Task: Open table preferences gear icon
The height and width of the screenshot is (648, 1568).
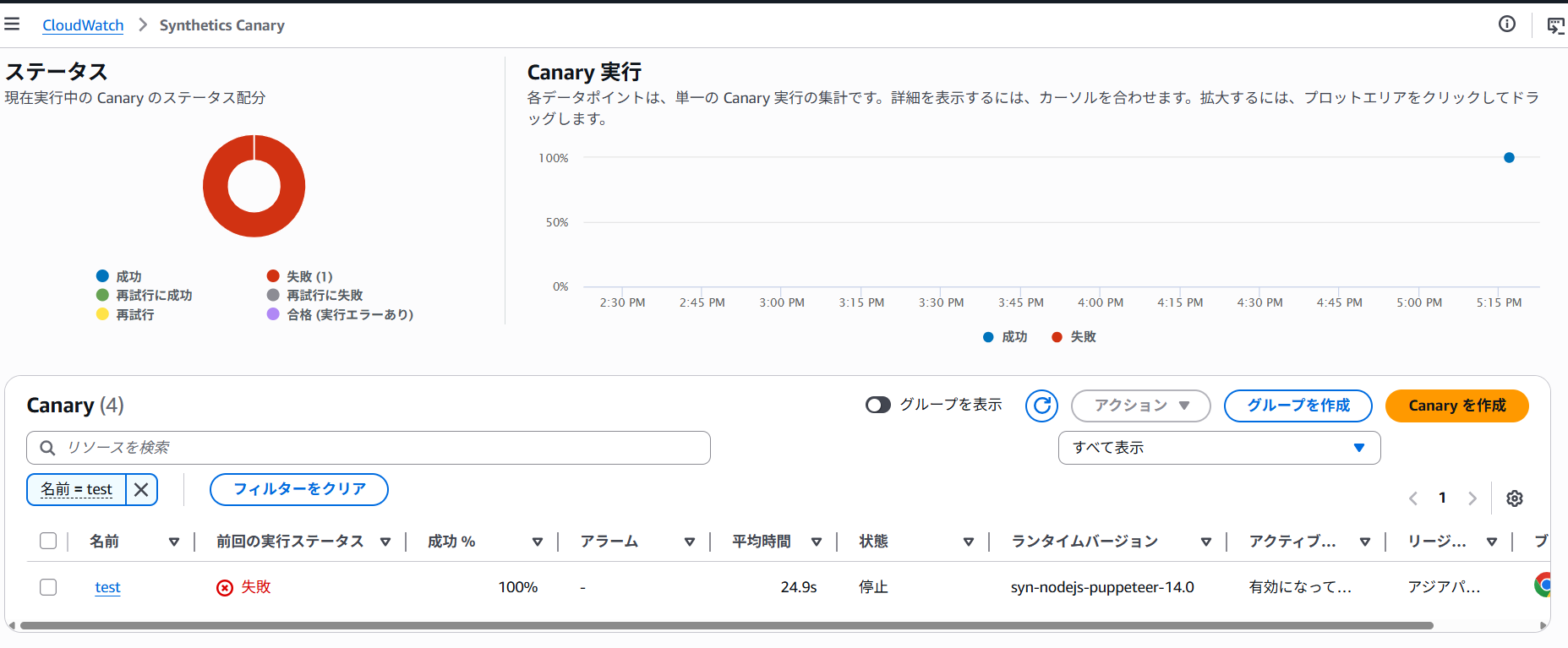Action: 1514,498
